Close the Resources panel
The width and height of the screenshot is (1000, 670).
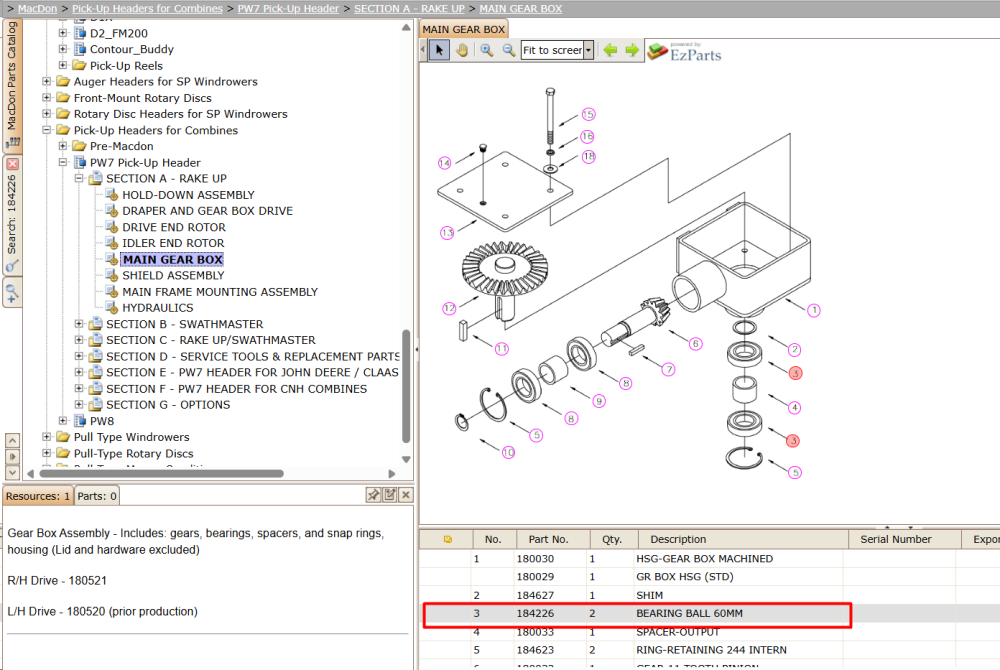tap(406, 495)
